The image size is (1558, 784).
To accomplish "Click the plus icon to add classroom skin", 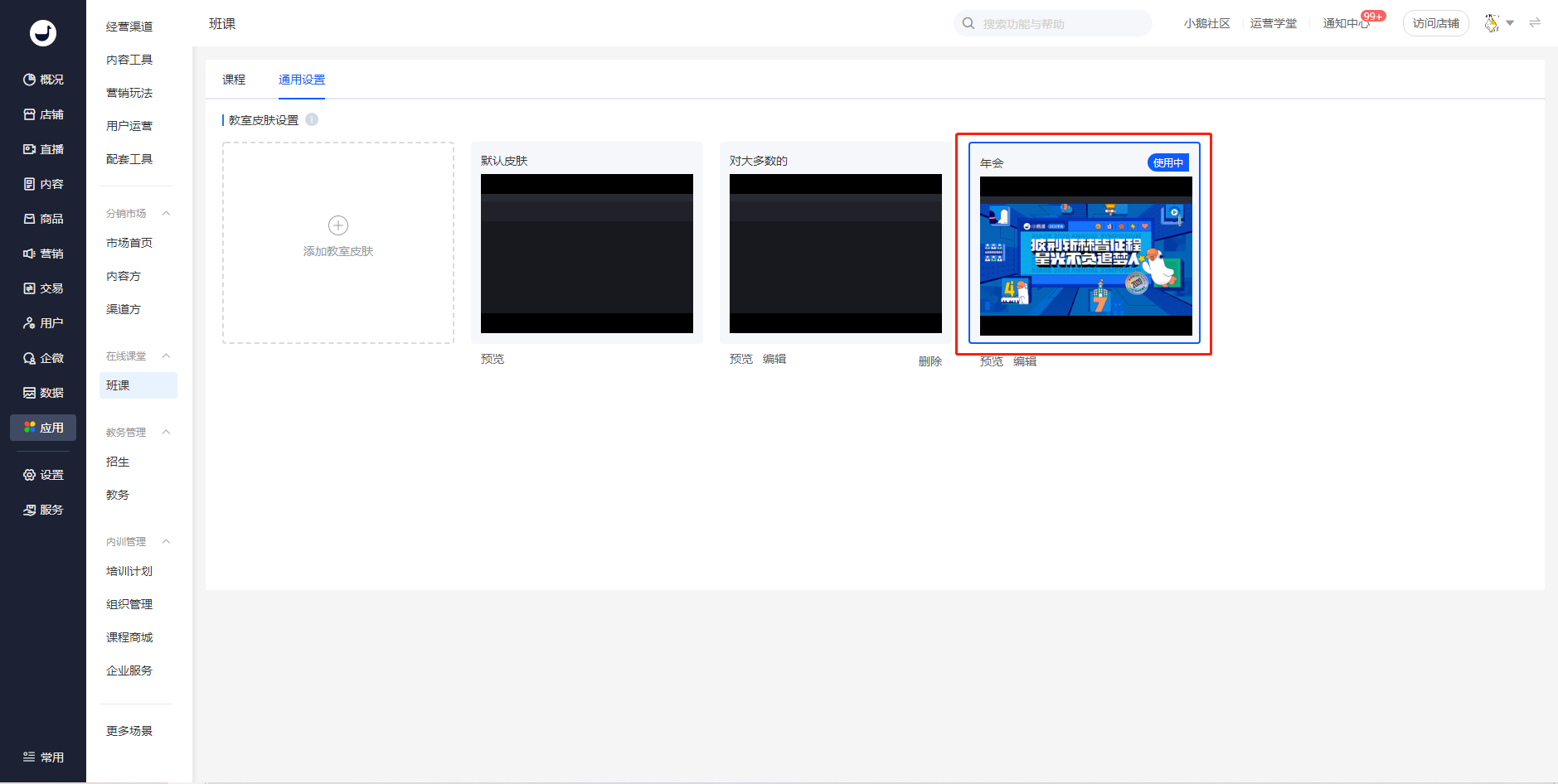I will (338, 225).
